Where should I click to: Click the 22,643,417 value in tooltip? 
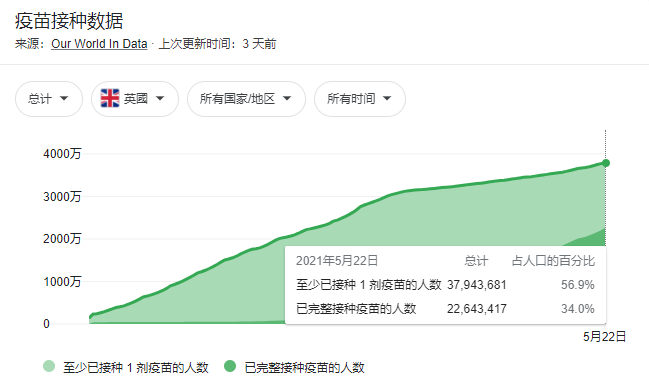tap(476, 309)
